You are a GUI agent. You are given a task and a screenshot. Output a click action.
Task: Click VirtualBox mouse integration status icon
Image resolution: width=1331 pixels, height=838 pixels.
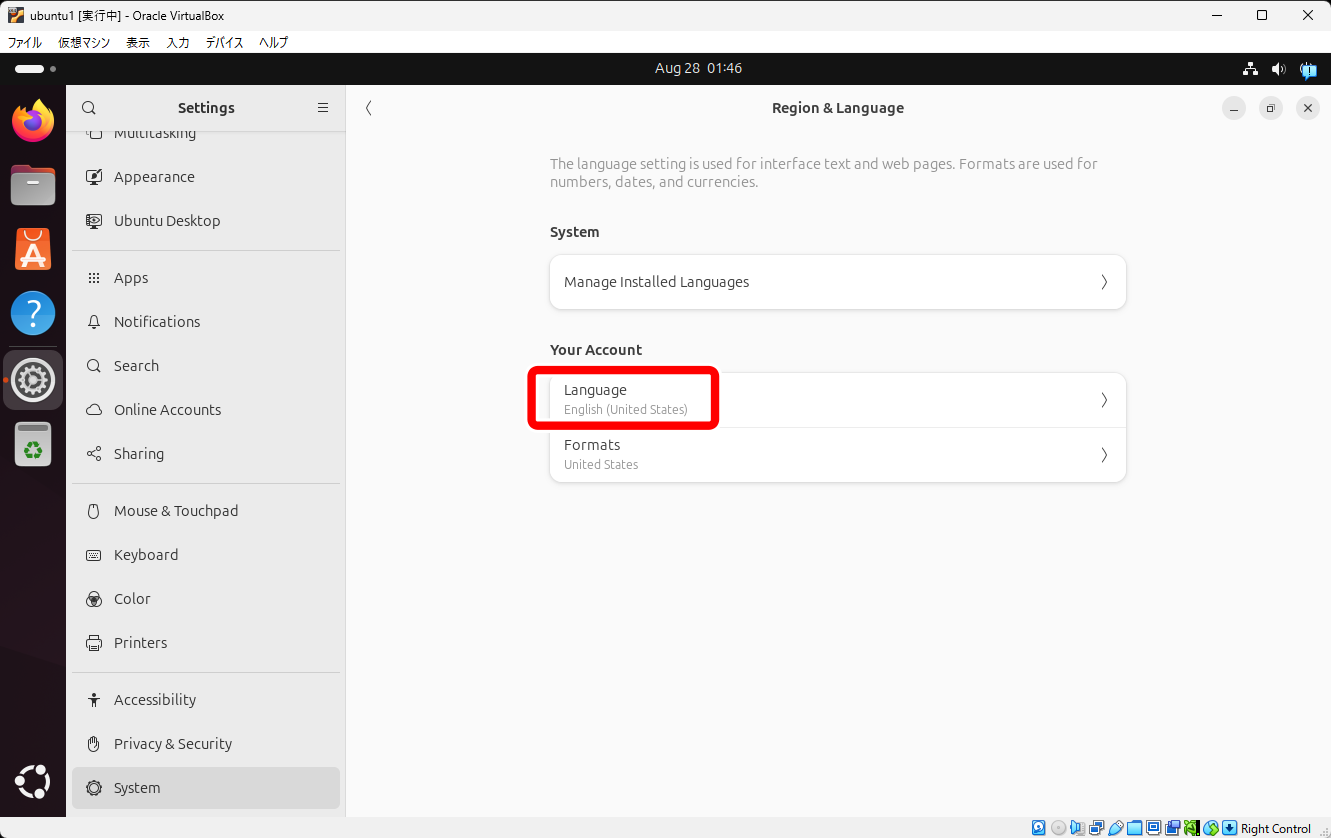click(x=1211, y=828)
